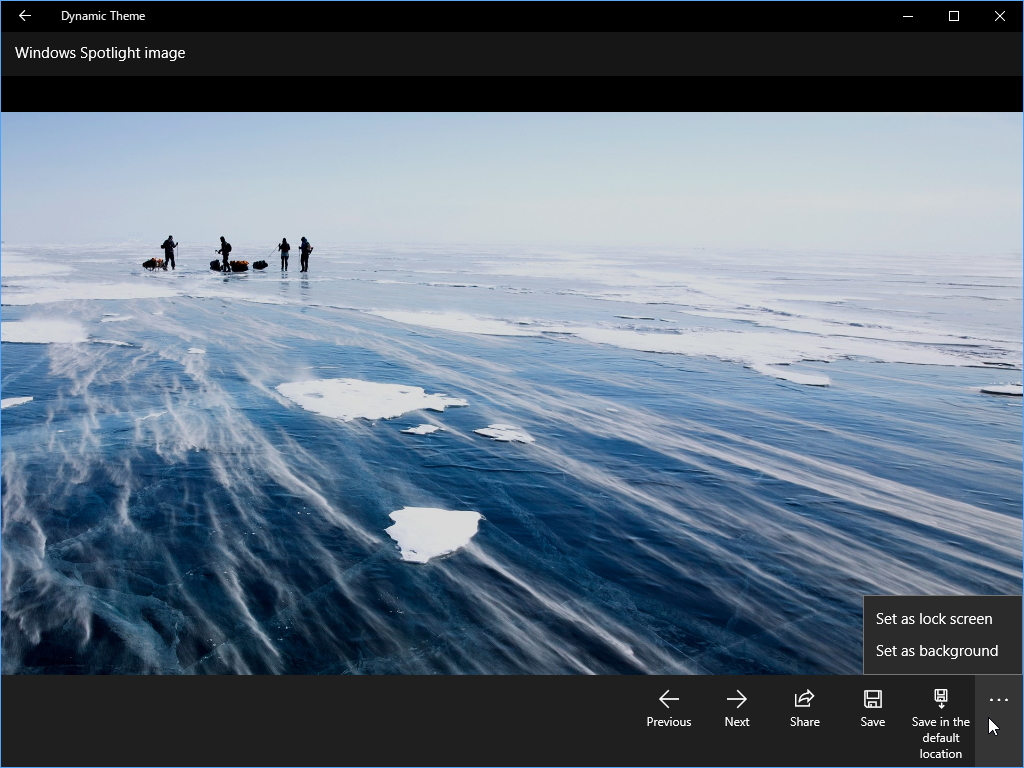
Task: Activate the Share command
Action: click(804, 706)
